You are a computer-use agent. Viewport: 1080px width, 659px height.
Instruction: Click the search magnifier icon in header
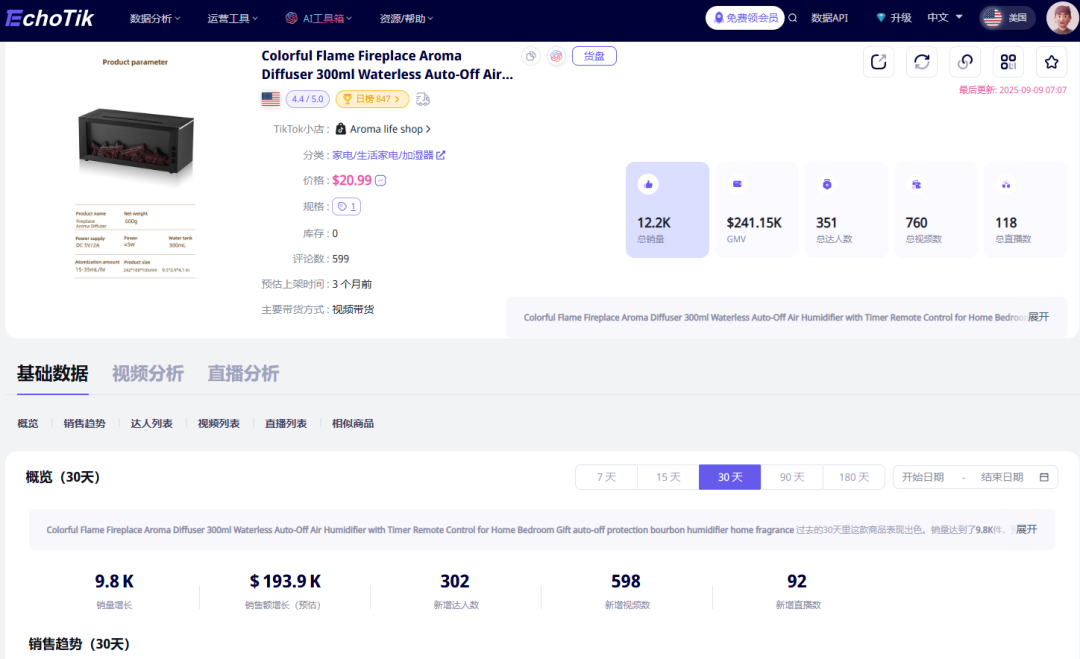[x=793, y=18]
